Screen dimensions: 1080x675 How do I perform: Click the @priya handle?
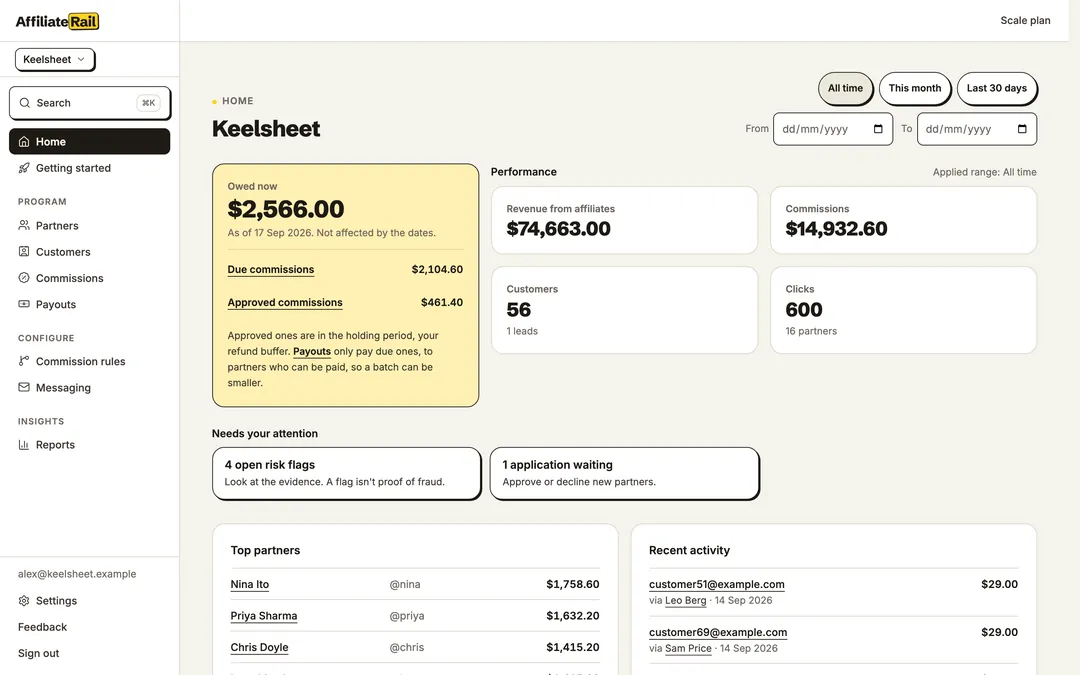pyautogui.click(x=407, y=616)
